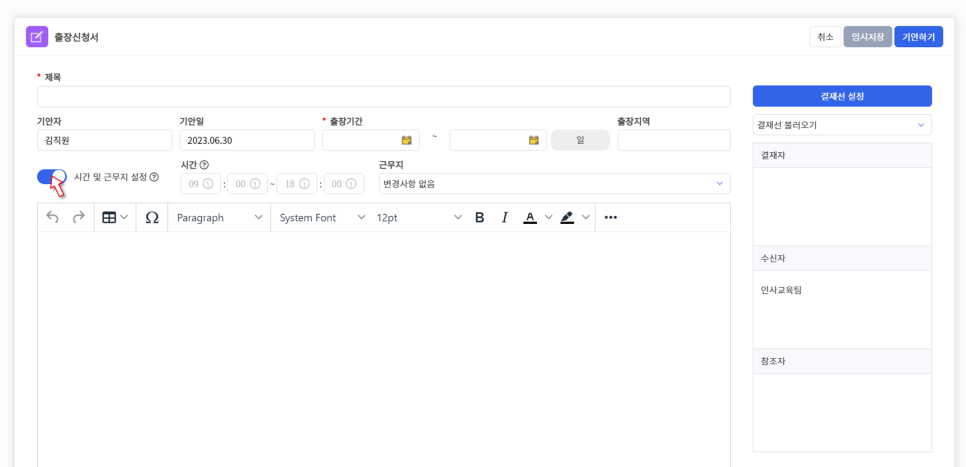
Task: Open the 근무지 dropdown showing 변경사항 없음
Action: [x=554, y=184]
